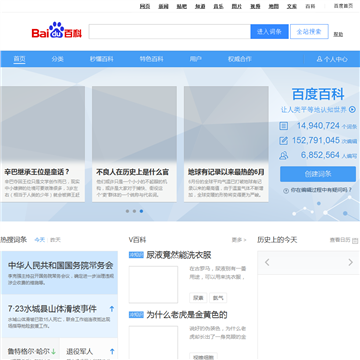Focus the Baike search input field
This screenshot has width=360, height=360.
tap(170, 32)
